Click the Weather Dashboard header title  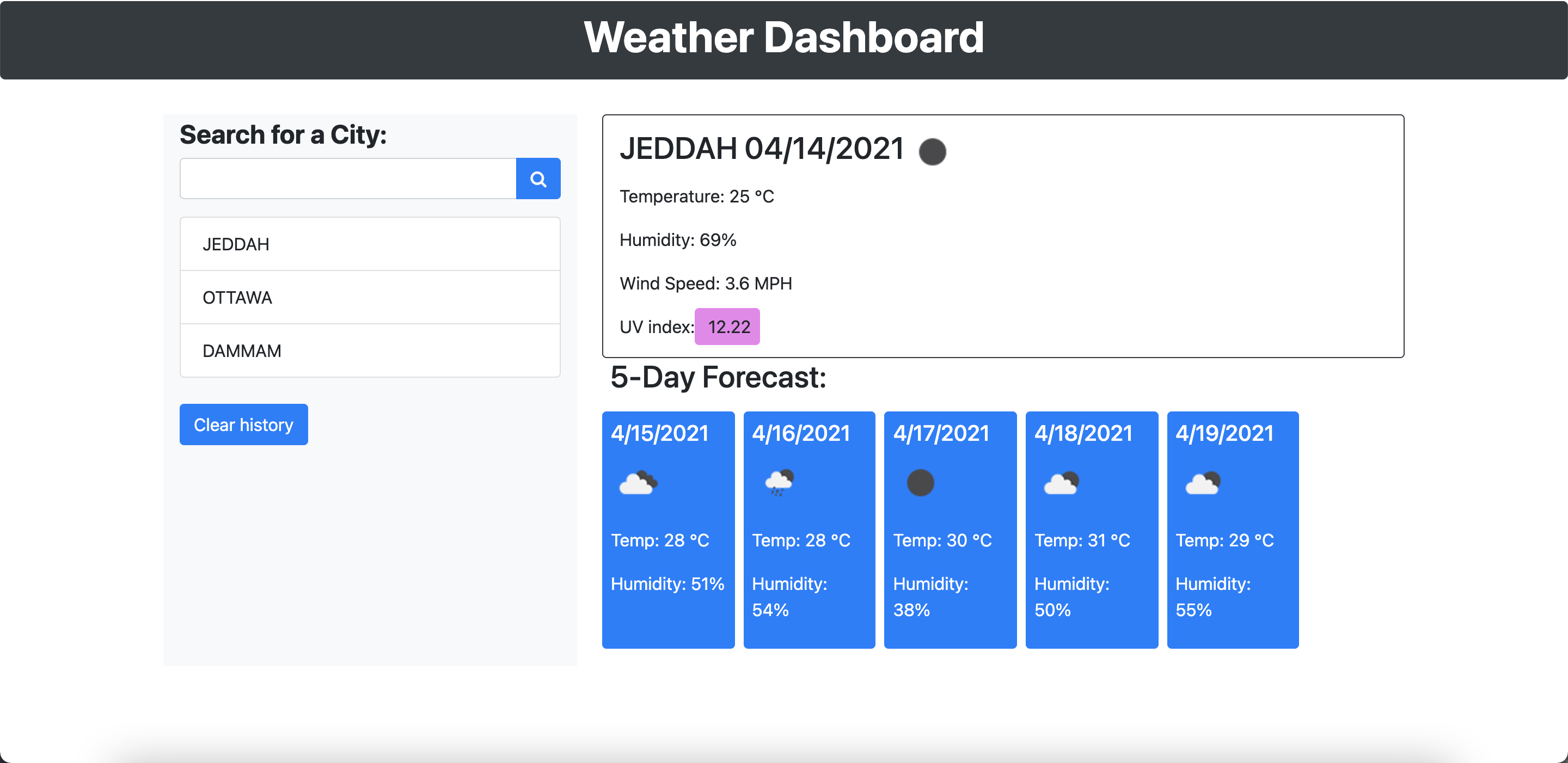[x=783, y=38]
